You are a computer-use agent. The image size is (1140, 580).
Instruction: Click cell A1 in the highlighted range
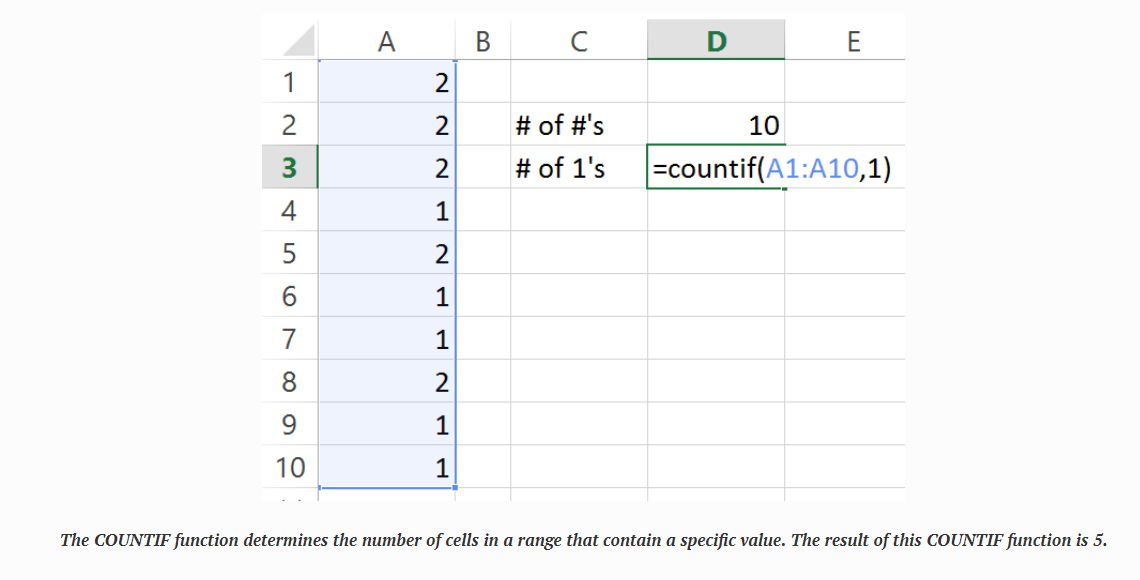pos(387,82)
